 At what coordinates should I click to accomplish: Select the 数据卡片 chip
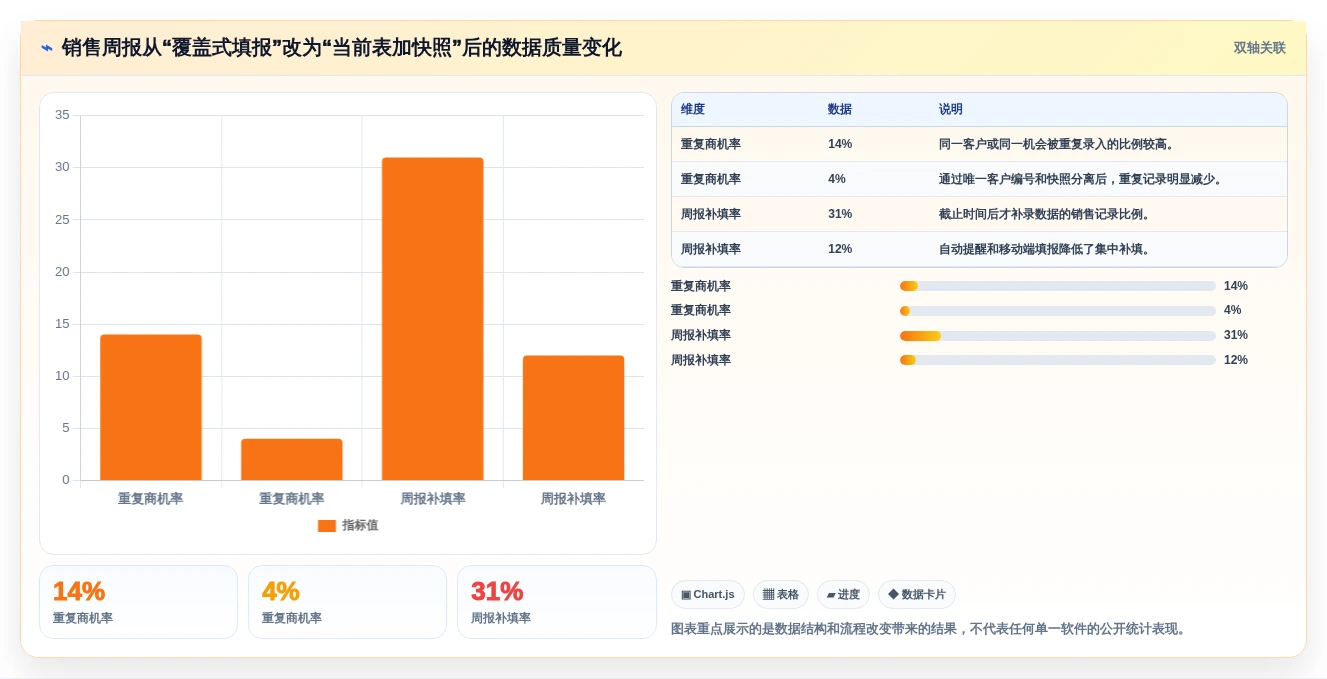coord(917,595)
